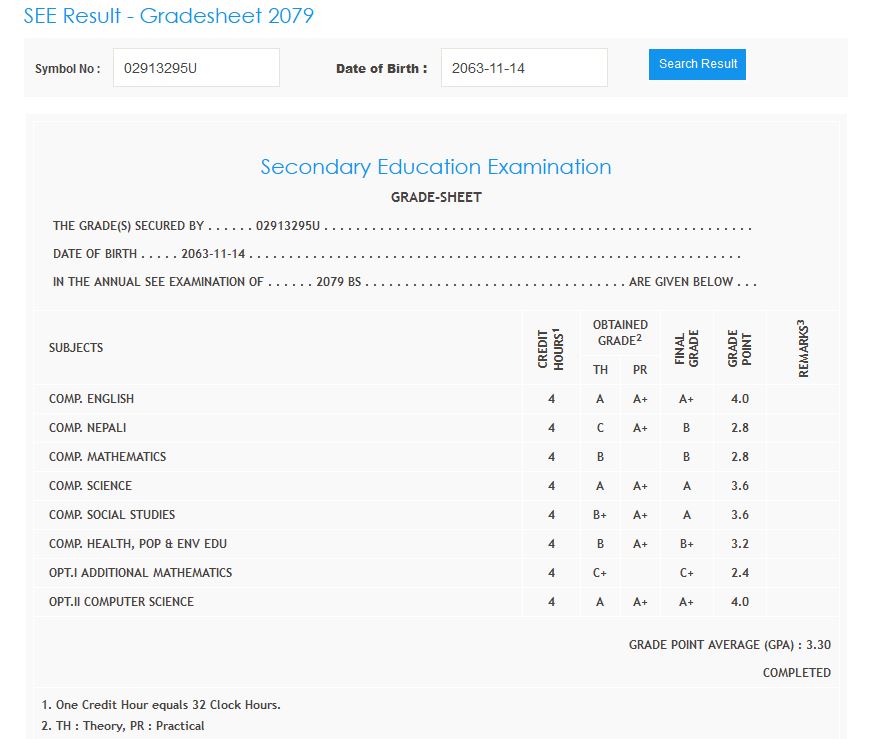Click the REMARKS column header
871x739 pixels.
(802, 348)
